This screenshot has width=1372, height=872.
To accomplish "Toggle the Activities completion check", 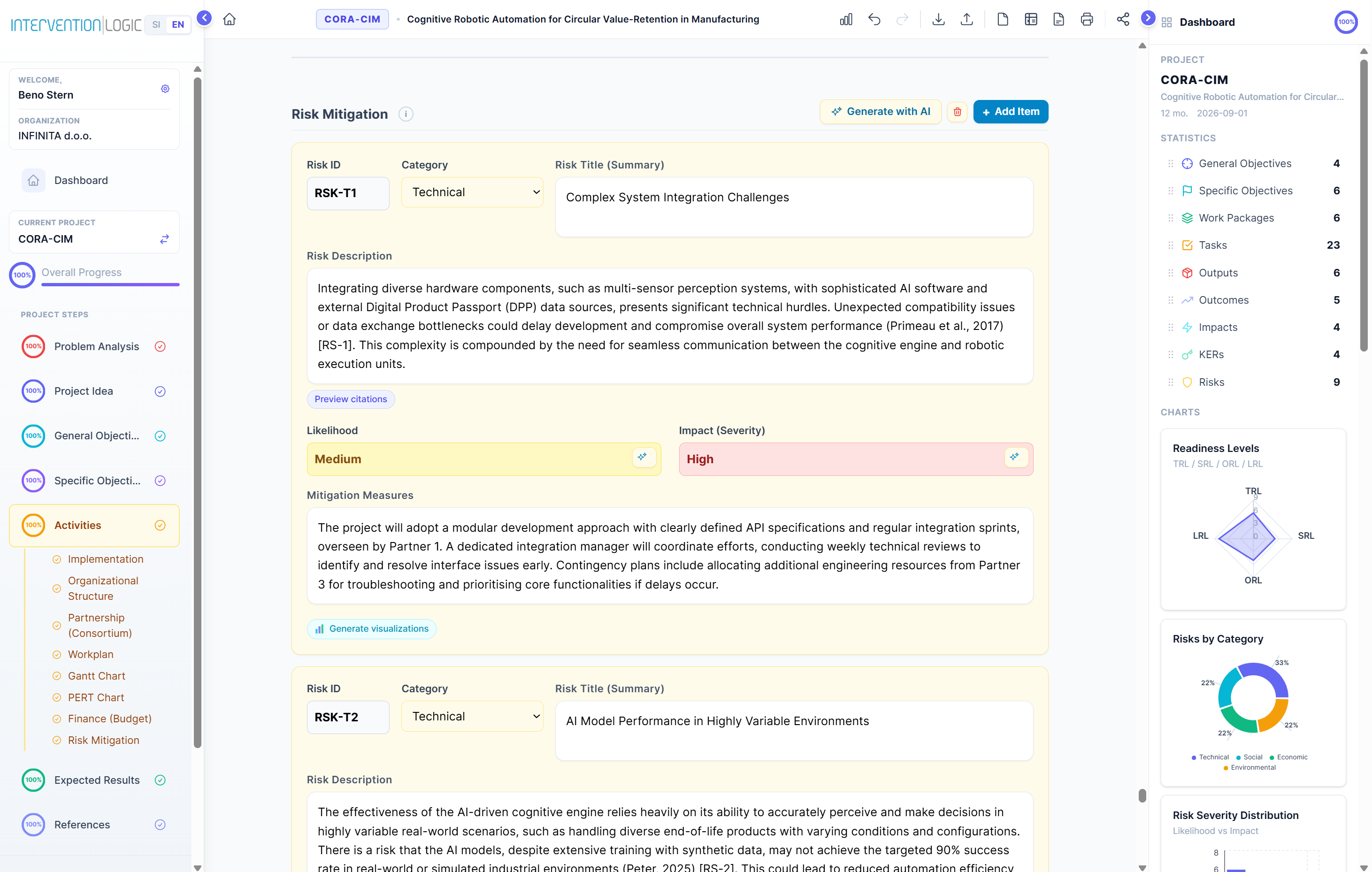I will pyautogui.click(x=160, y=525).
